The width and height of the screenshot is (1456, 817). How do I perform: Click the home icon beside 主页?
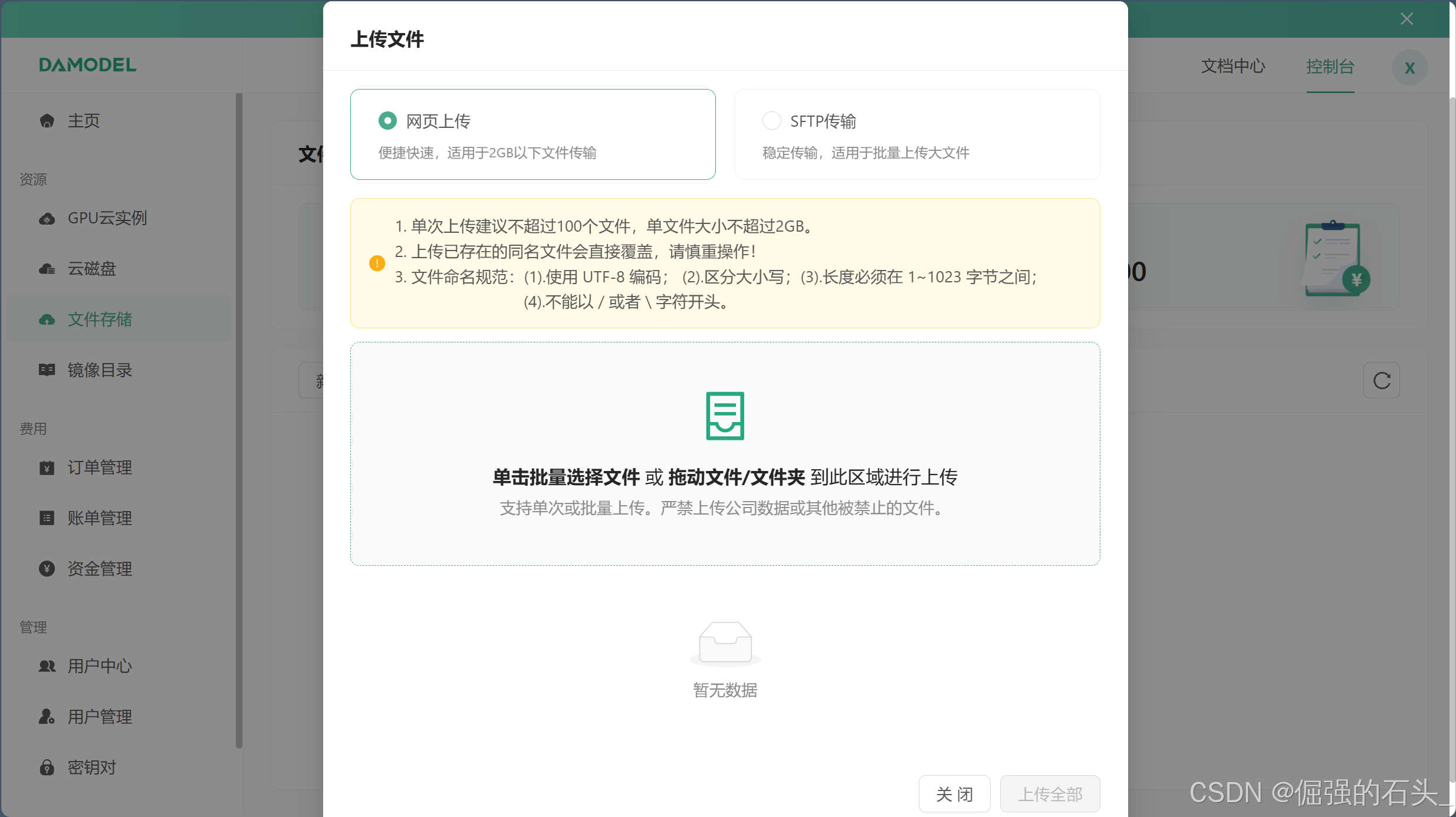[x=47, y=121]
